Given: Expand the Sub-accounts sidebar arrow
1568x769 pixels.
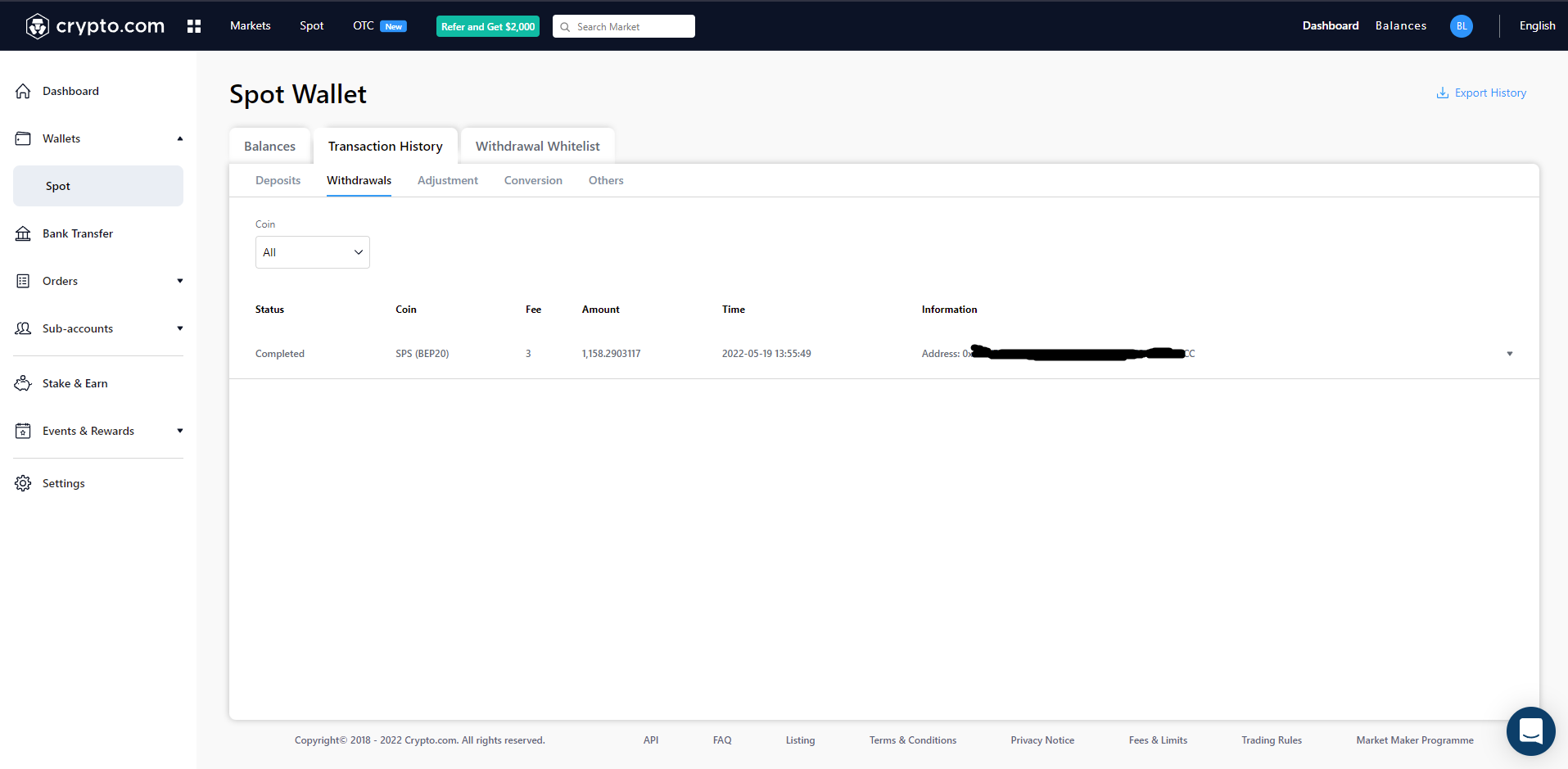Looking at the screenshot, I should (x=180, y=328).
